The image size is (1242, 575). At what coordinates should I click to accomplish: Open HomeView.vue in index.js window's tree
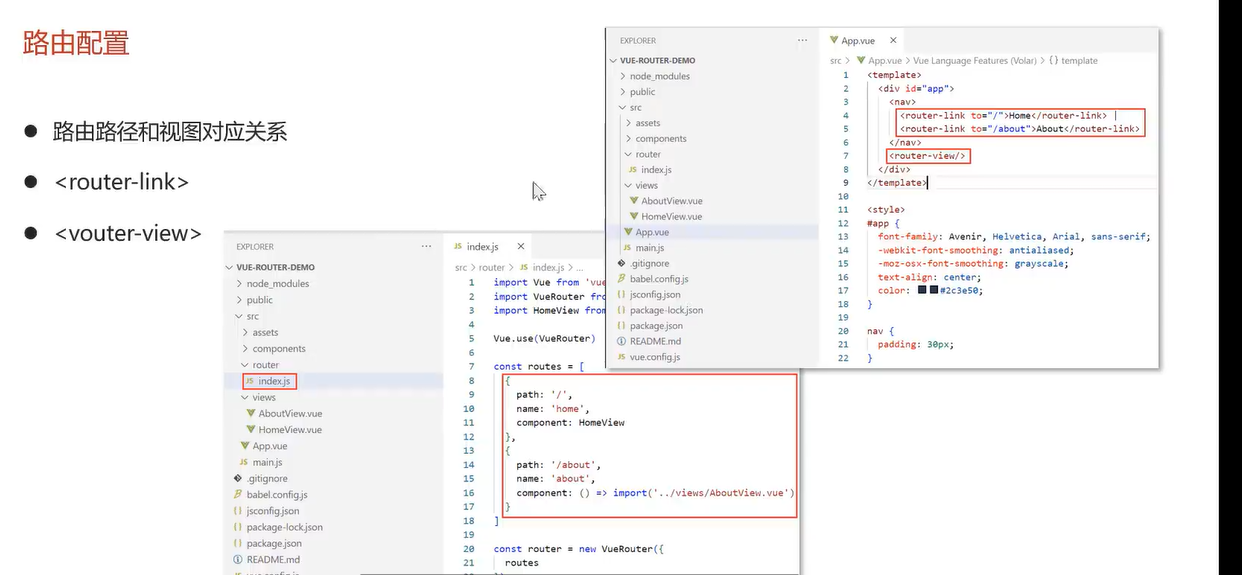coord(290,429)
